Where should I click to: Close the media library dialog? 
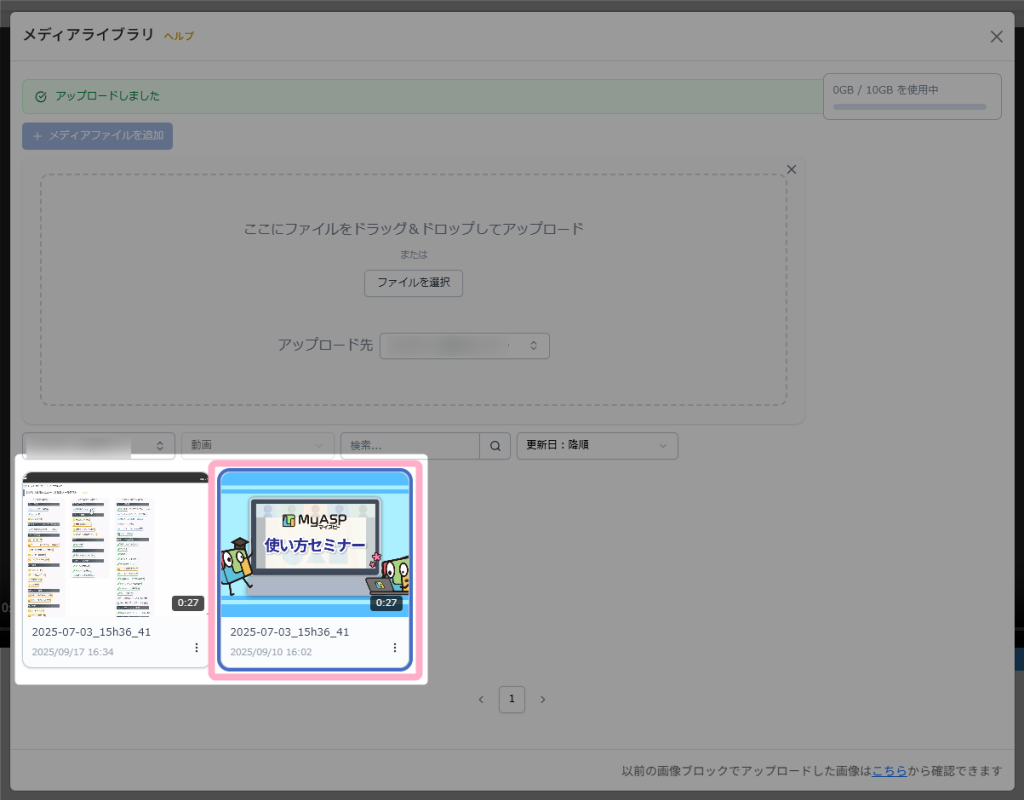click(996, 37)
